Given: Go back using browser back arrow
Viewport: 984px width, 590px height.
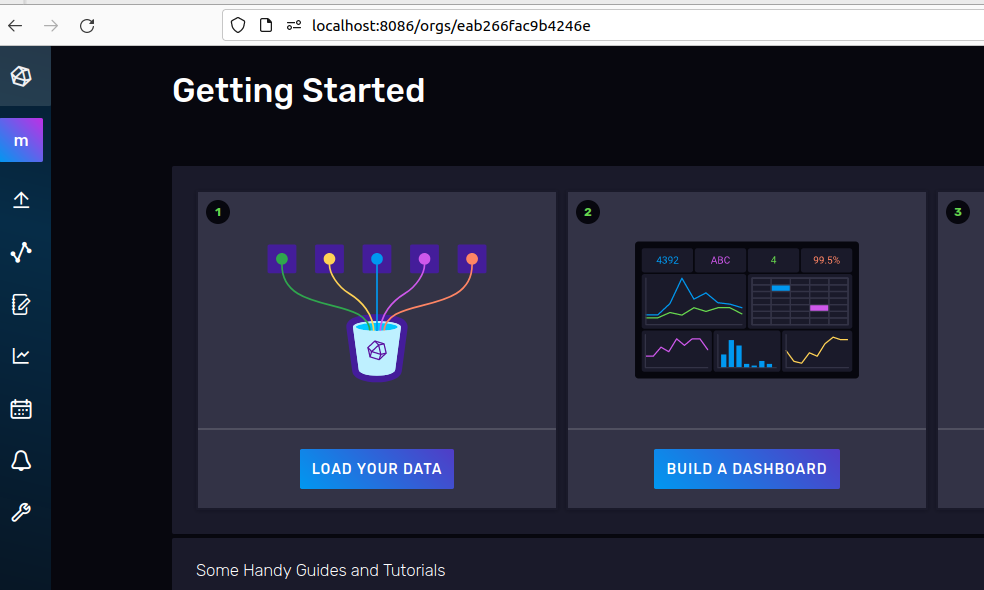Looking at the screenshot, I should click(x=15, y=26).
